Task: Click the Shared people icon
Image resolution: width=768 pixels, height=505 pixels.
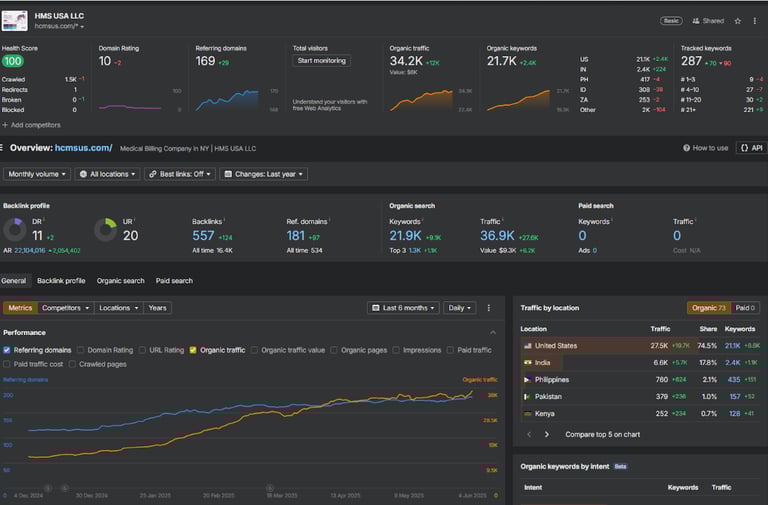Action: (696, 20)
